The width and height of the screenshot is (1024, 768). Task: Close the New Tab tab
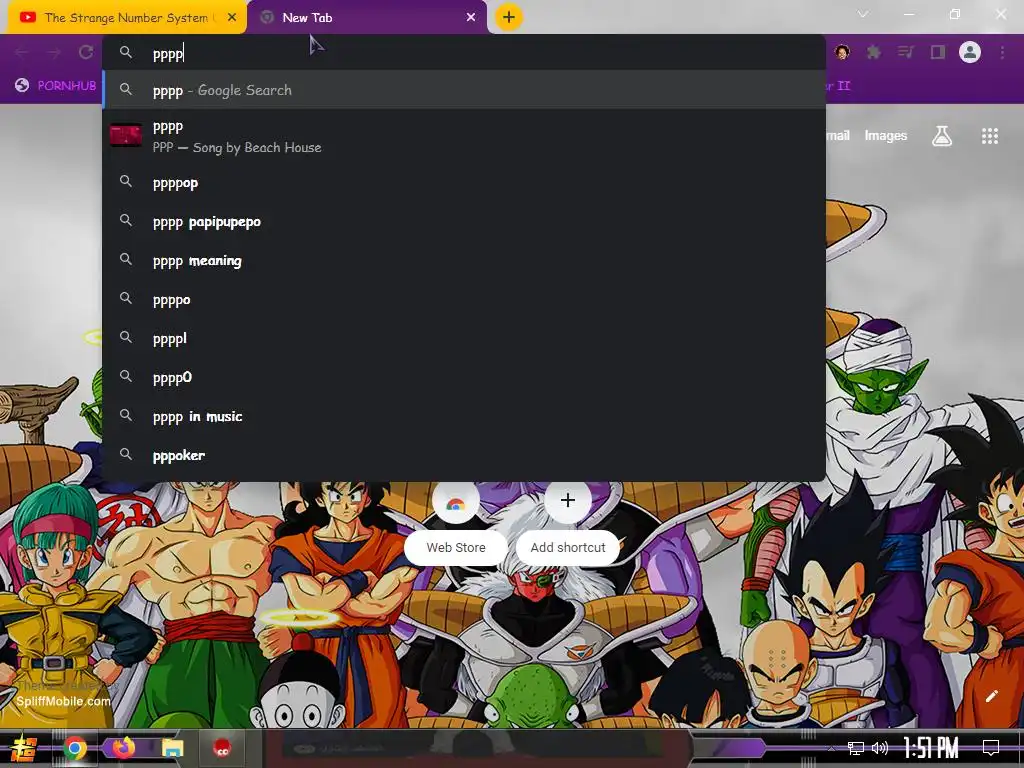pyautogui.click(x=471, y=18)
